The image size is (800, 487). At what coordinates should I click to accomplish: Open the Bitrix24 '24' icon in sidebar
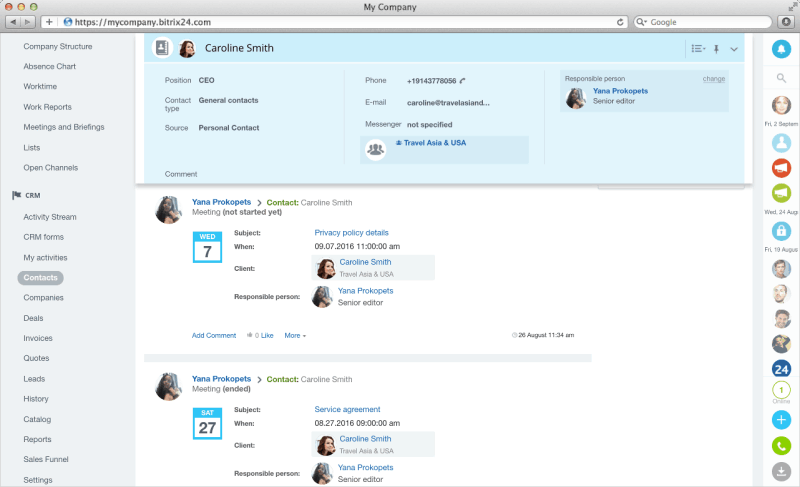pos(781,369)
